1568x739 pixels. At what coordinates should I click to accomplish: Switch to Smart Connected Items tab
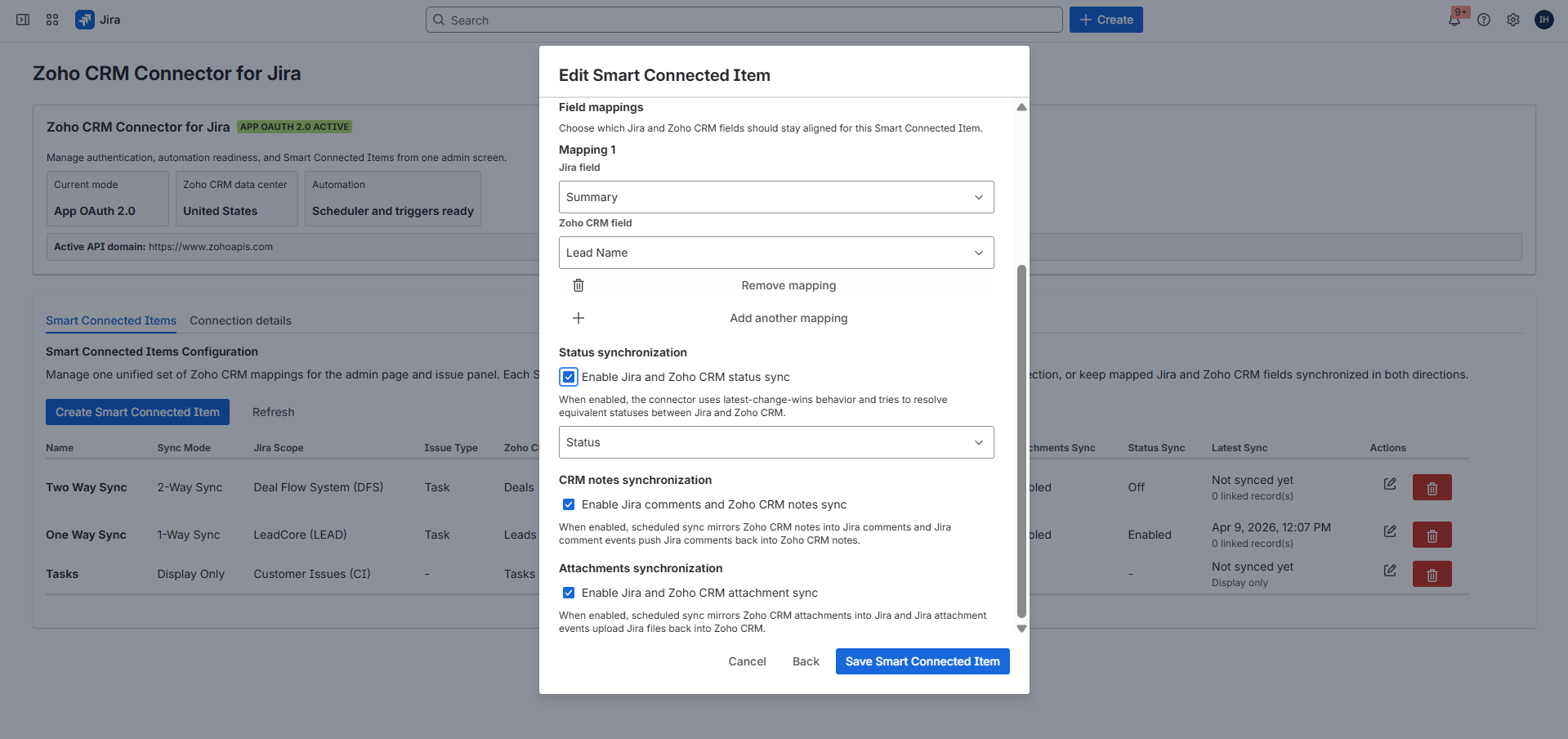click(x=111, y=320)
